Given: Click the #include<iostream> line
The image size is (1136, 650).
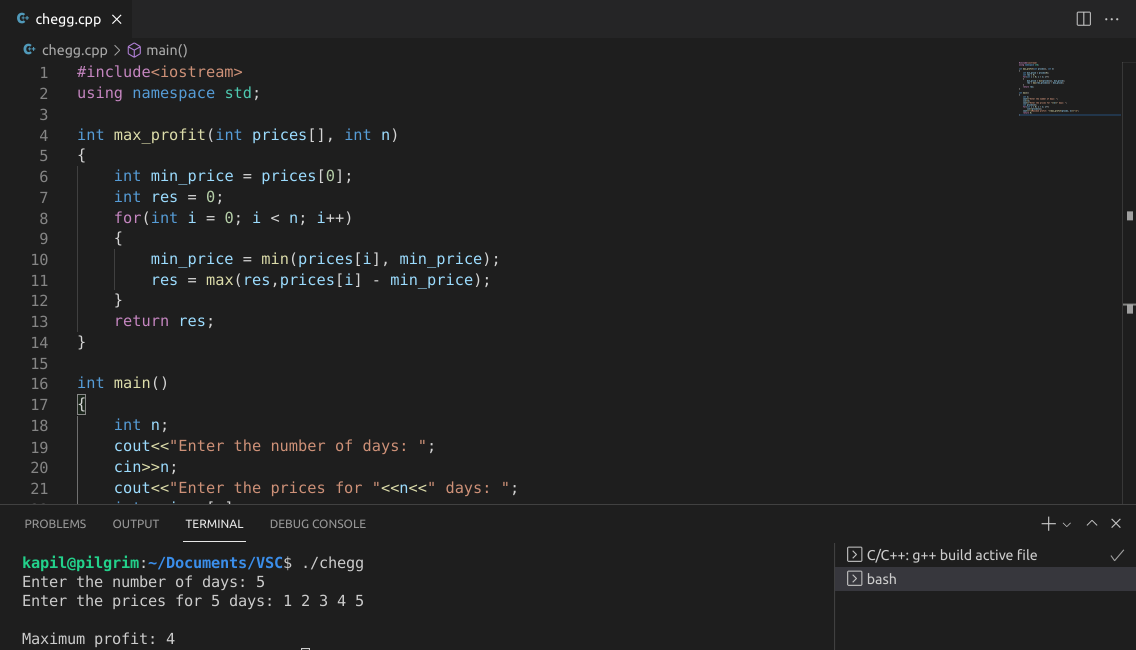Looking at the screenshot, I should (x=159, y=72).
